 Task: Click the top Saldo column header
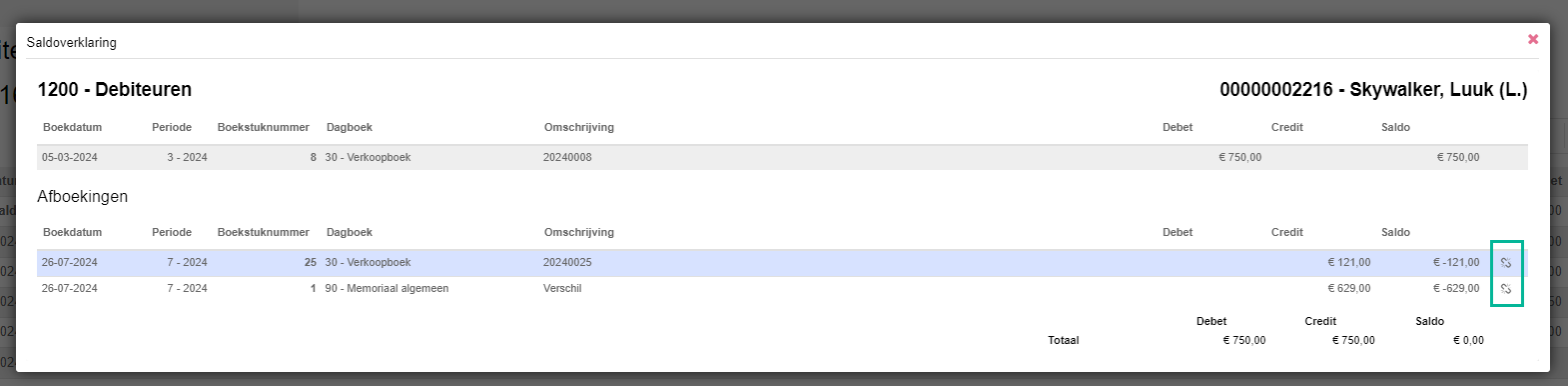(x=1395, y=127)
